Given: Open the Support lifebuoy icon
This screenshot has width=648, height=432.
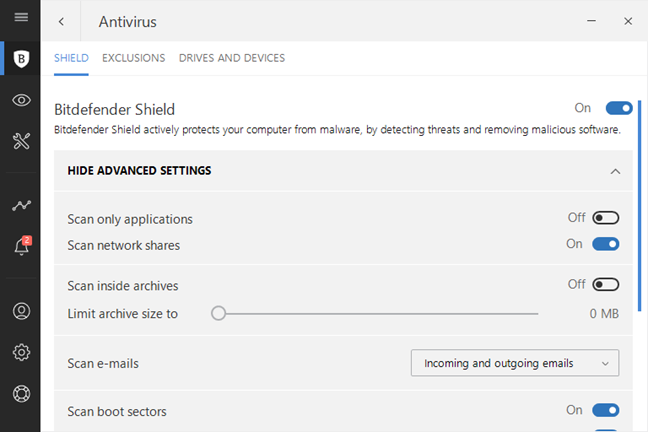Looking at the screenshot, I should [20, 393].
